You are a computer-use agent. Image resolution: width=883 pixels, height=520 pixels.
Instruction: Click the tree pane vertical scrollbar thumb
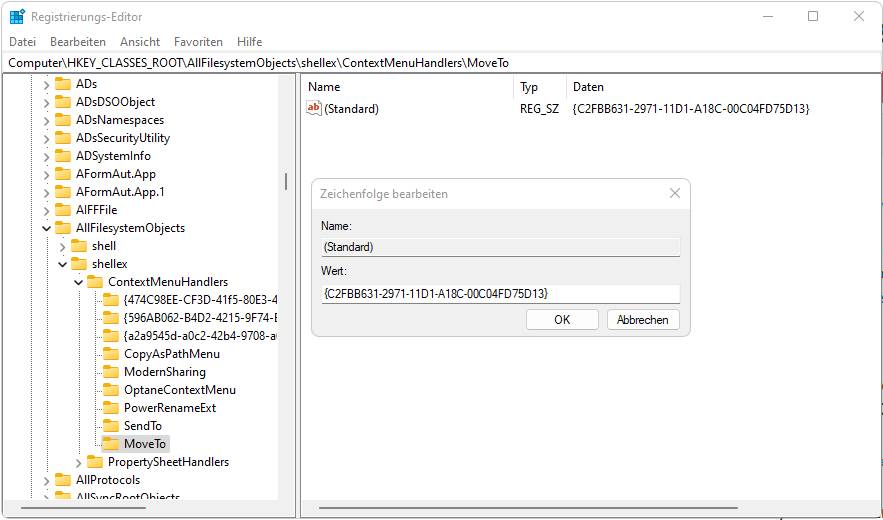[286, 181]
